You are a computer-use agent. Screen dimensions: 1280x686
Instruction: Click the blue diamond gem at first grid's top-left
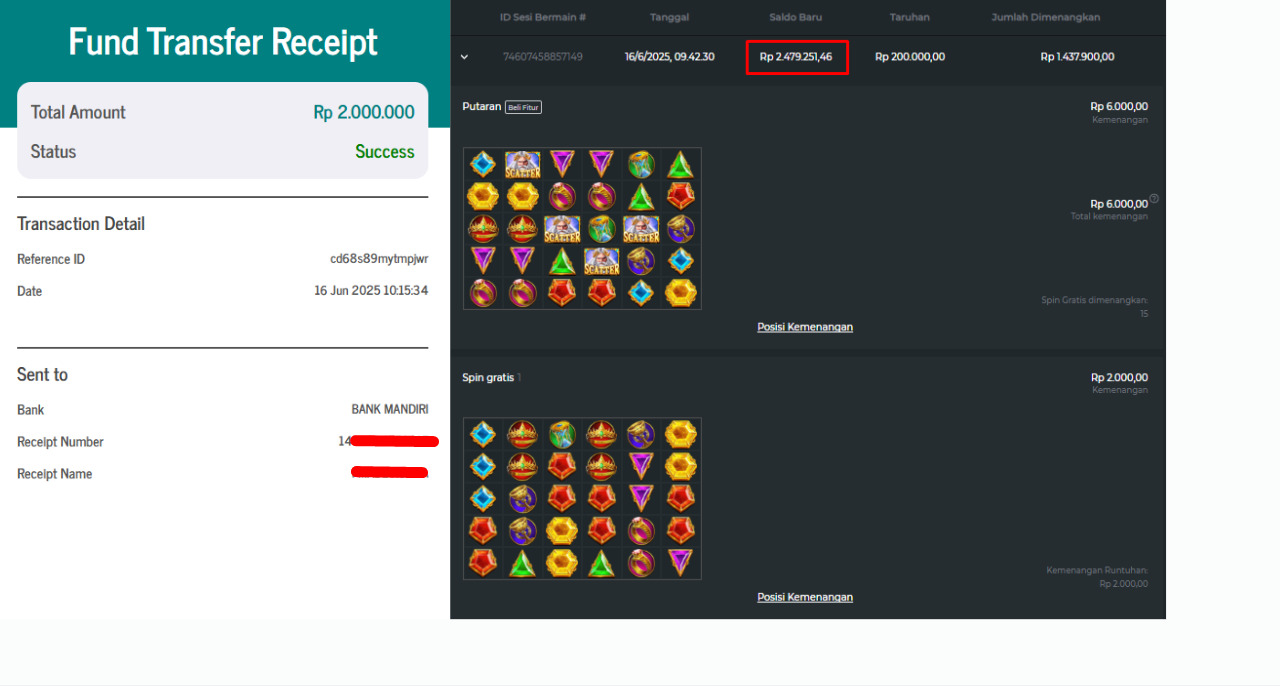point(483,164)
